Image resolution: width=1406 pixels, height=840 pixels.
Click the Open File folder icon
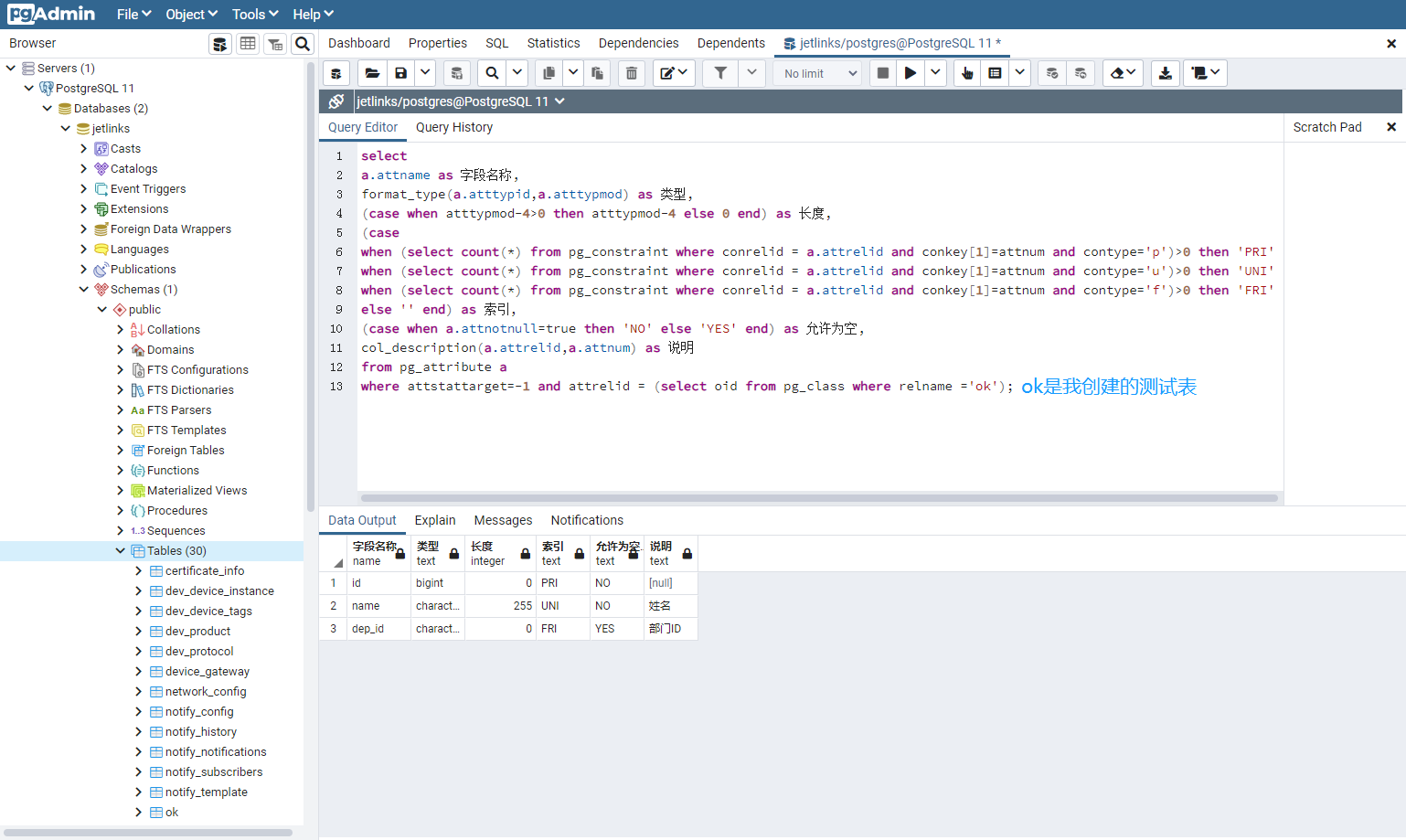372,73
